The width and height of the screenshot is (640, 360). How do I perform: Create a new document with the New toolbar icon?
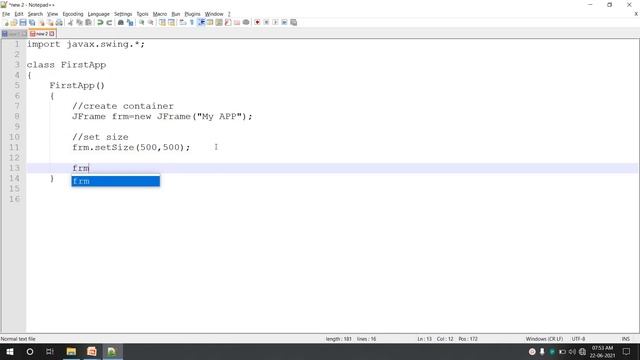6,23
